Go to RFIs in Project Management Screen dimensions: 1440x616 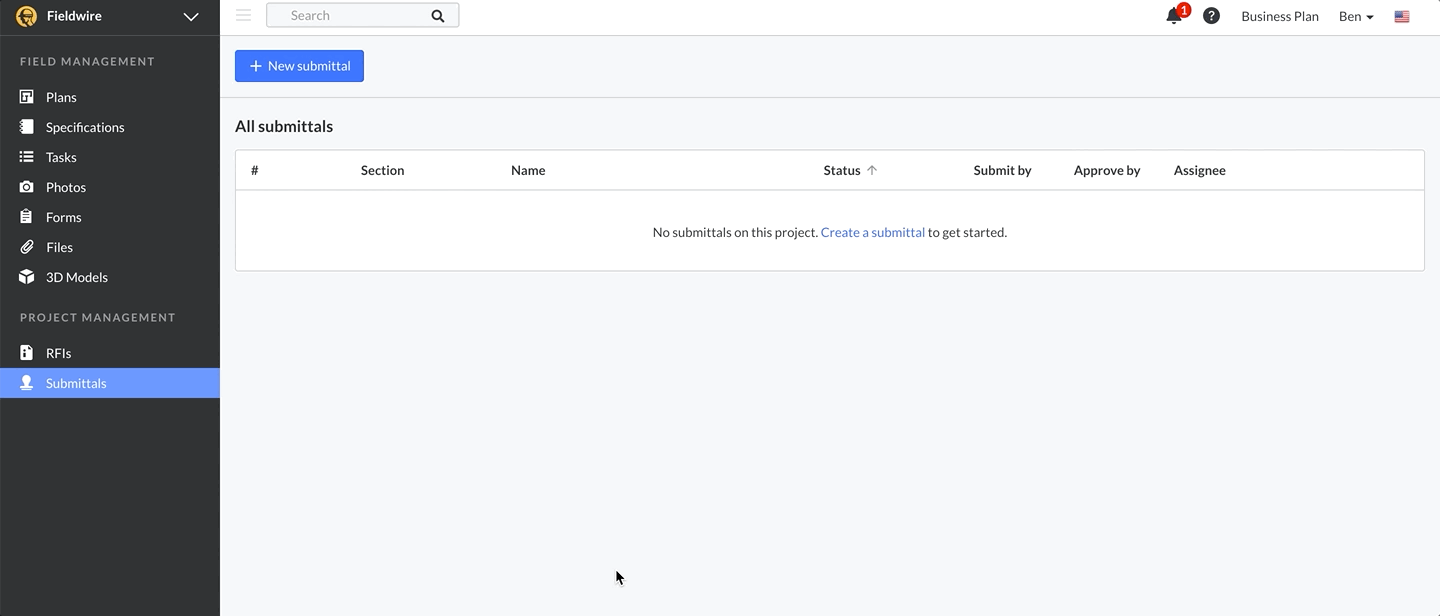[x=58, y=353]
